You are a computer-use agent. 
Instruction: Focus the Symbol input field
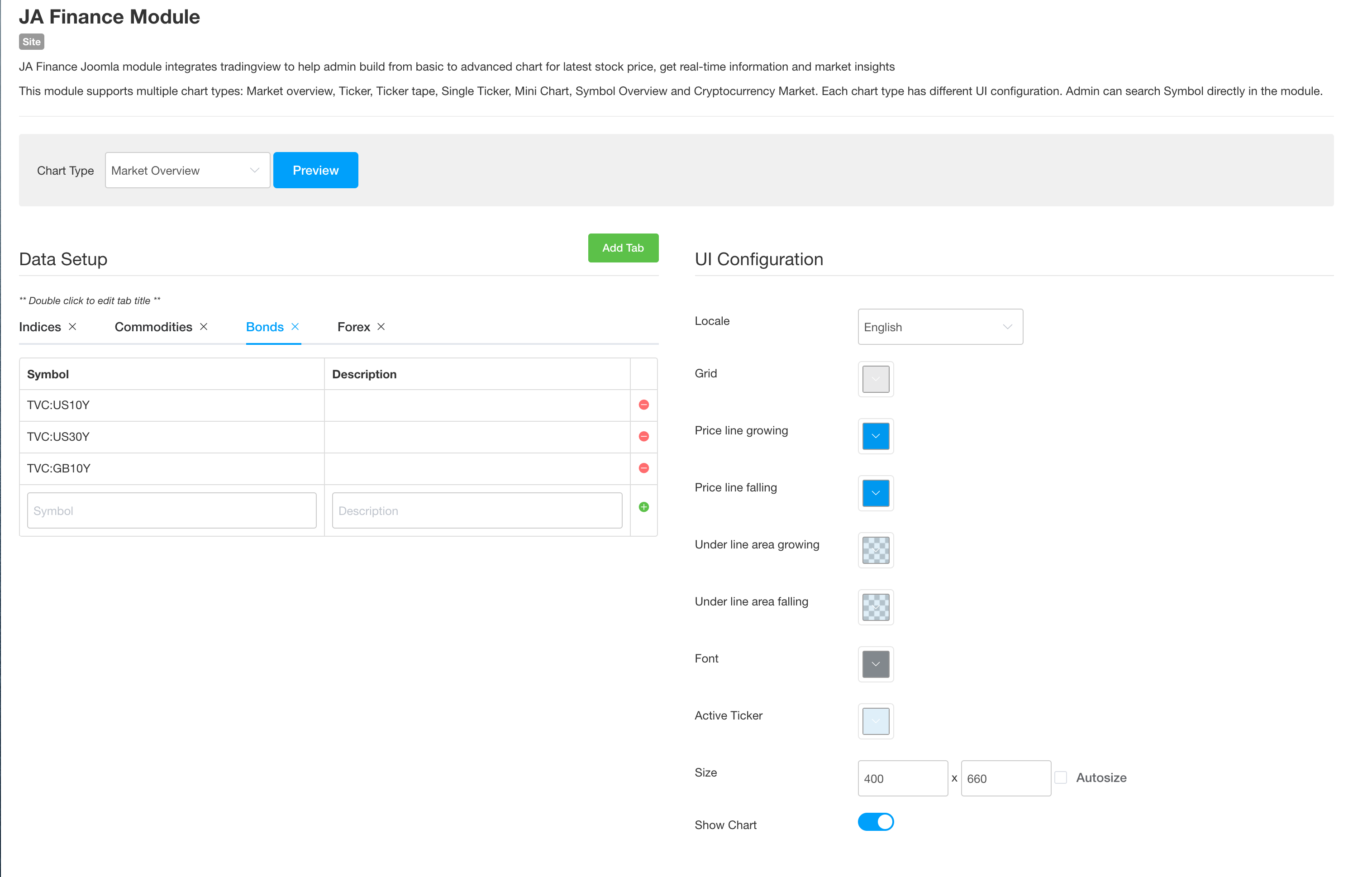171,510
